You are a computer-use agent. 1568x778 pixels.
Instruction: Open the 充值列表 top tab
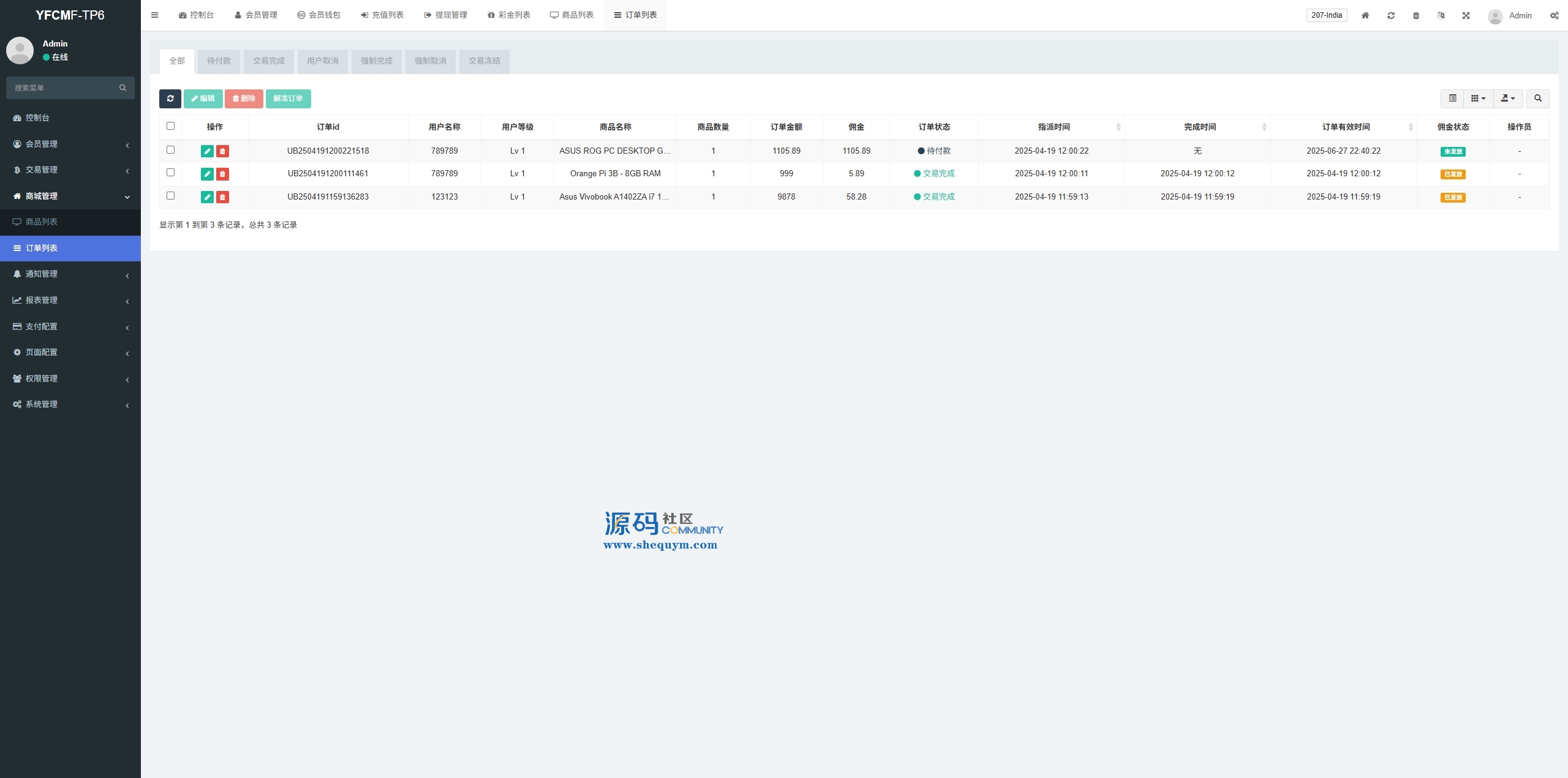382,15
